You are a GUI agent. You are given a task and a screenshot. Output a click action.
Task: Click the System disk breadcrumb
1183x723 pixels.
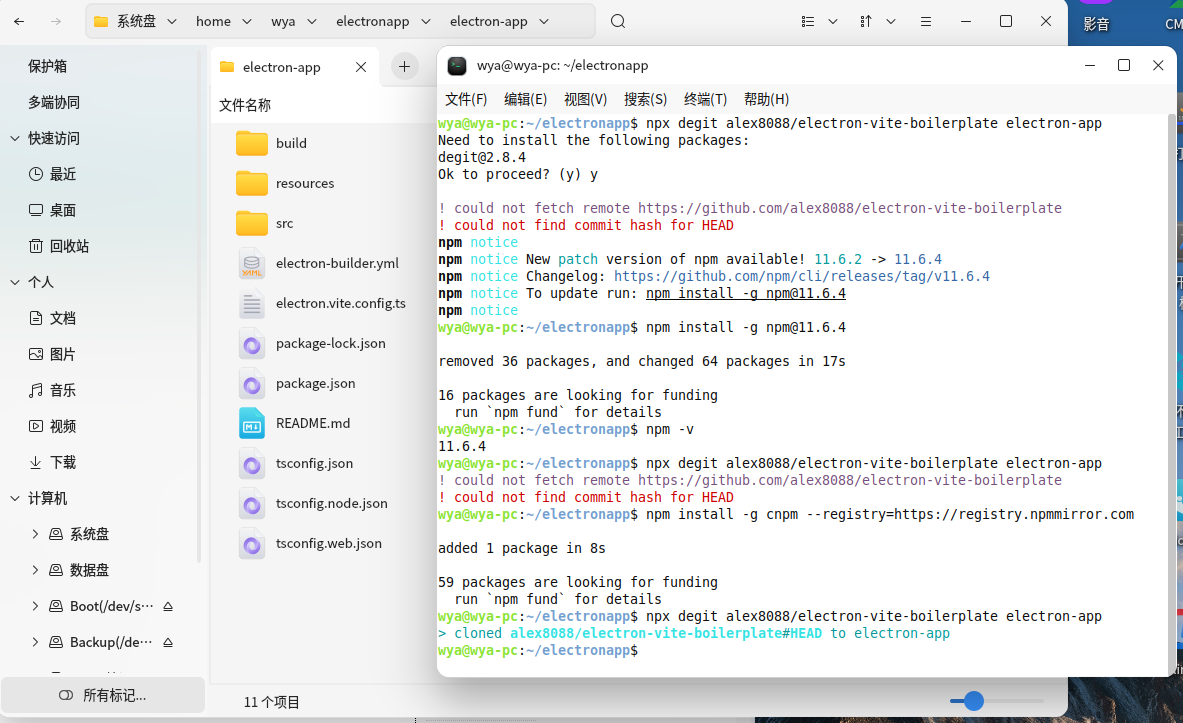pyautogui.click(x=136, y=21)
